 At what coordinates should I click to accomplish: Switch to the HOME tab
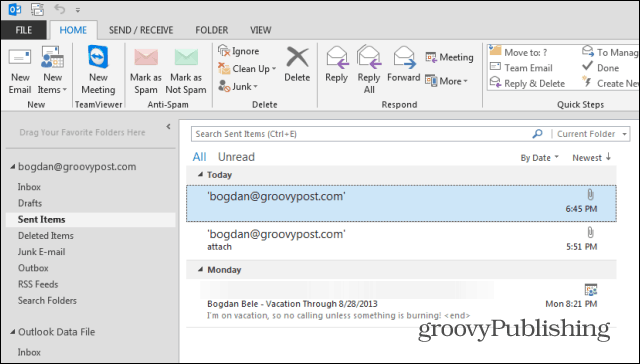click(x=73, y=30)
